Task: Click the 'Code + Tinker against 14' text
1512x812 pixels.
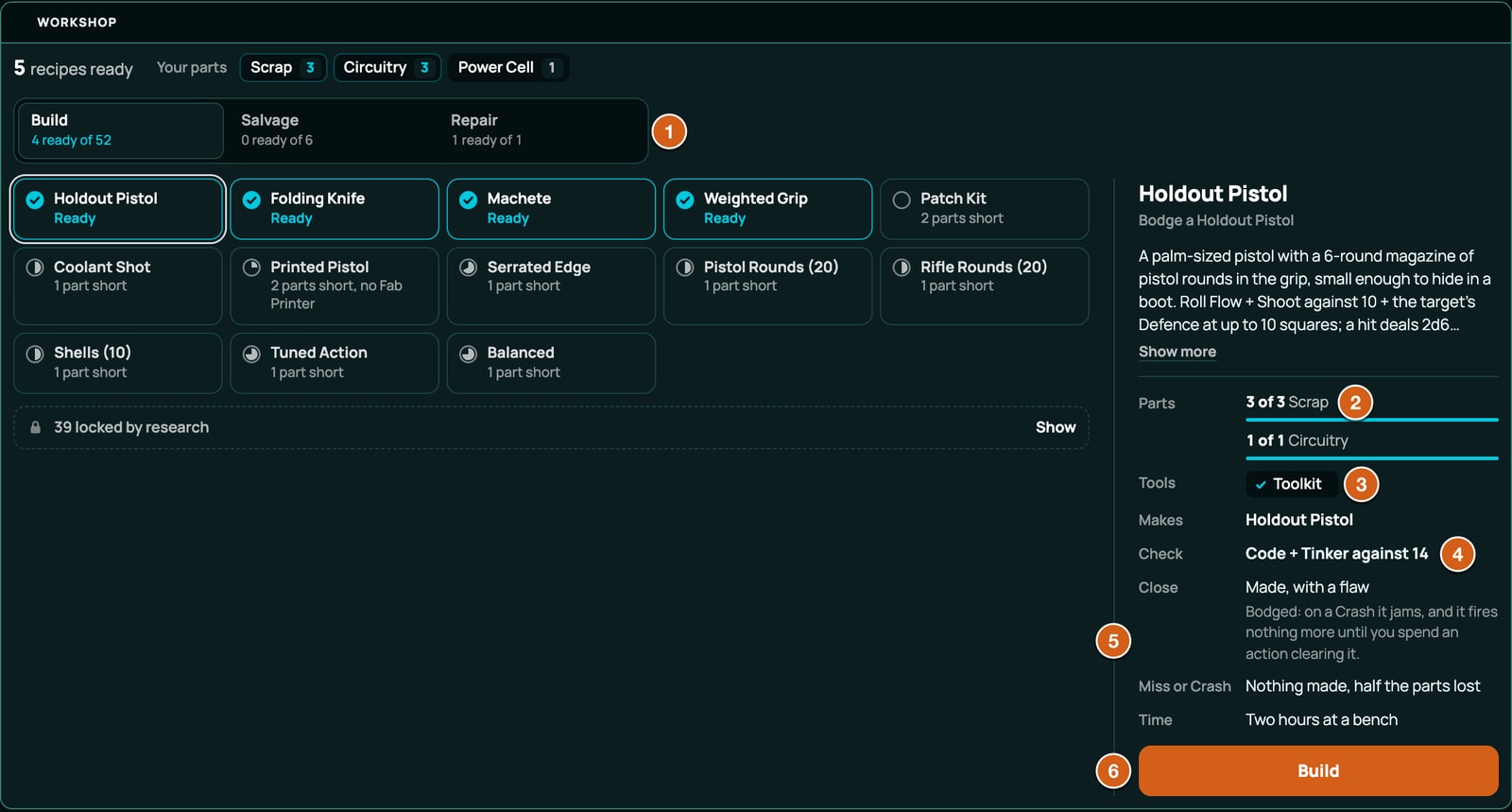Action: (1336, 554)
